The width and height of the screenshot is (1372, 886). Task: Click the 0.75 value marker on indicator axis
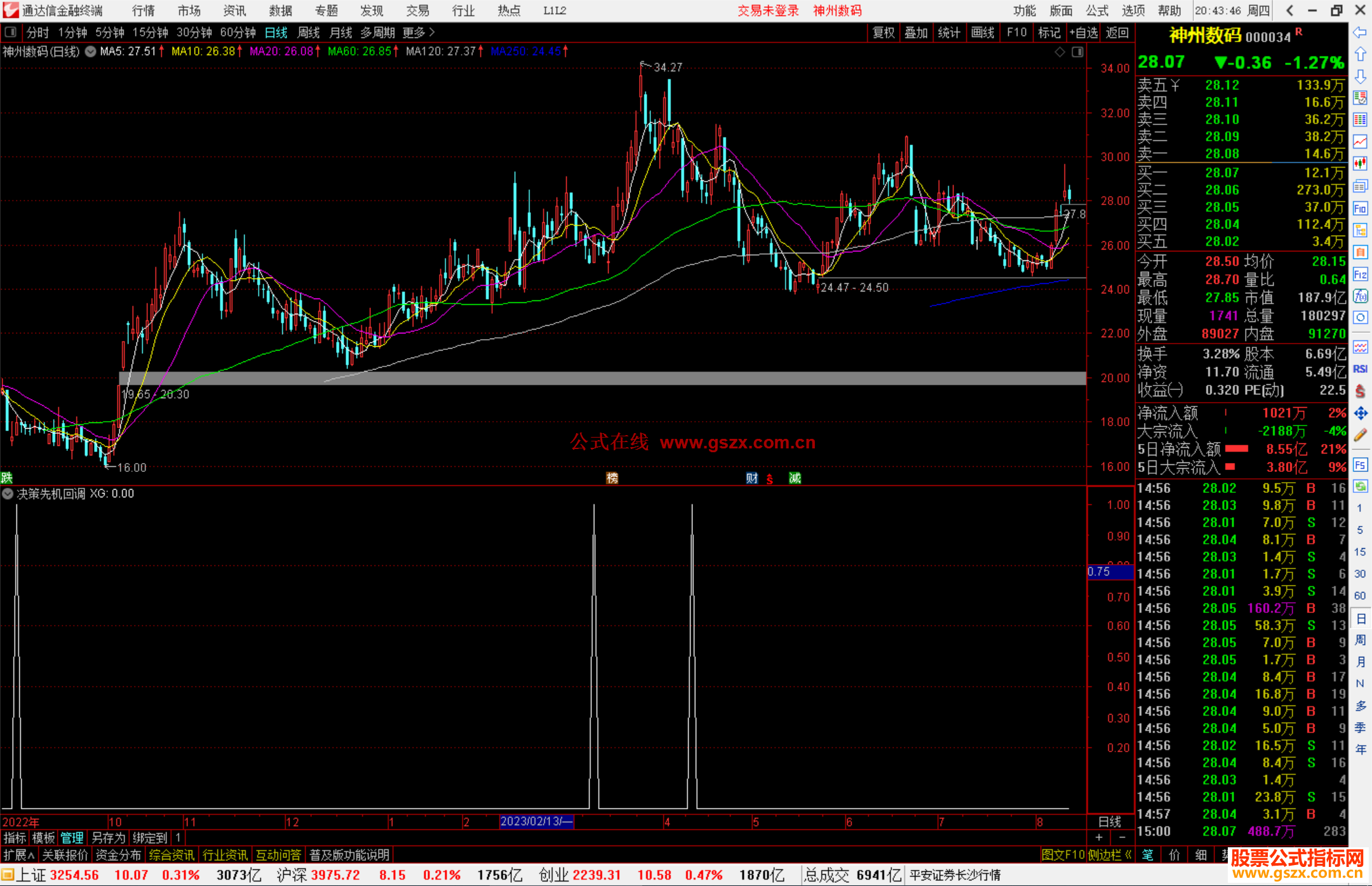(1110, 572)
